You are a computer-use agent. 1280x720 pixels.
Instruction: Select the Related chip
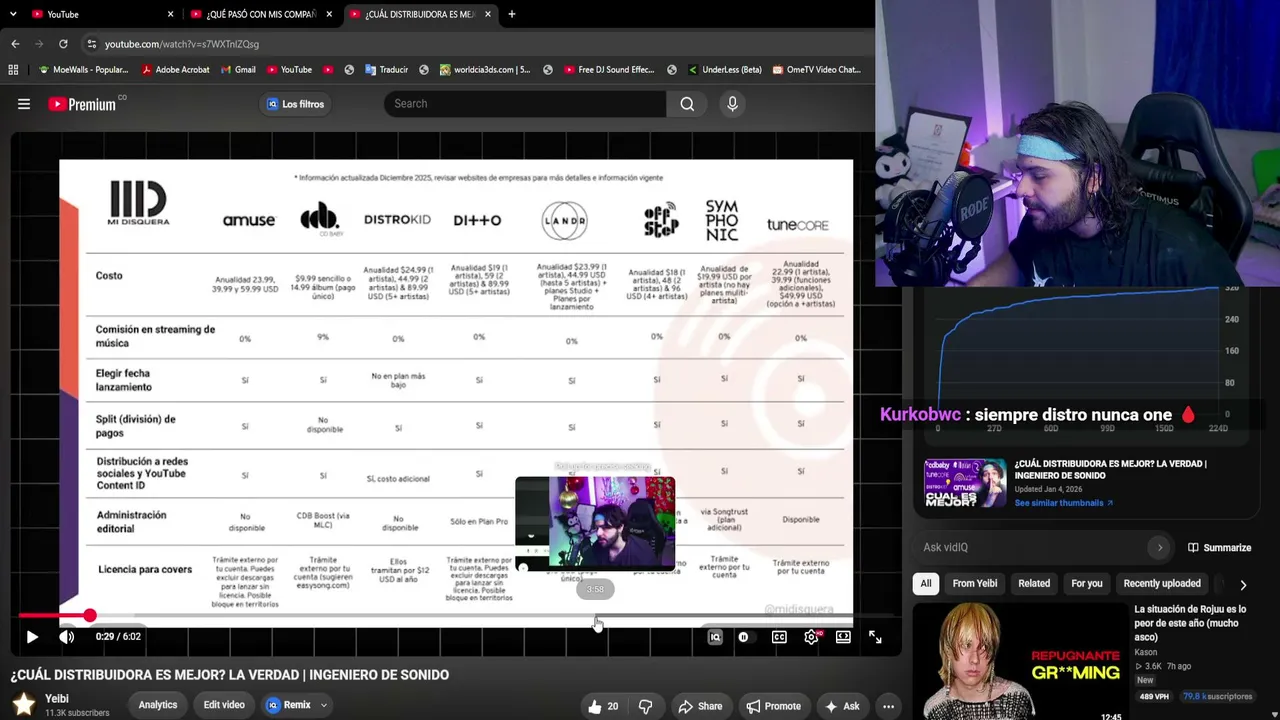1034,584
